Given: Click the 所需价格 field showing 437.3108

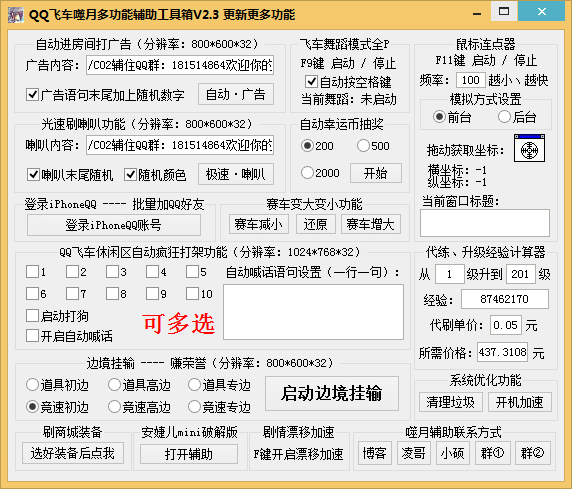Looking at the screenshot, I should 502,352.
